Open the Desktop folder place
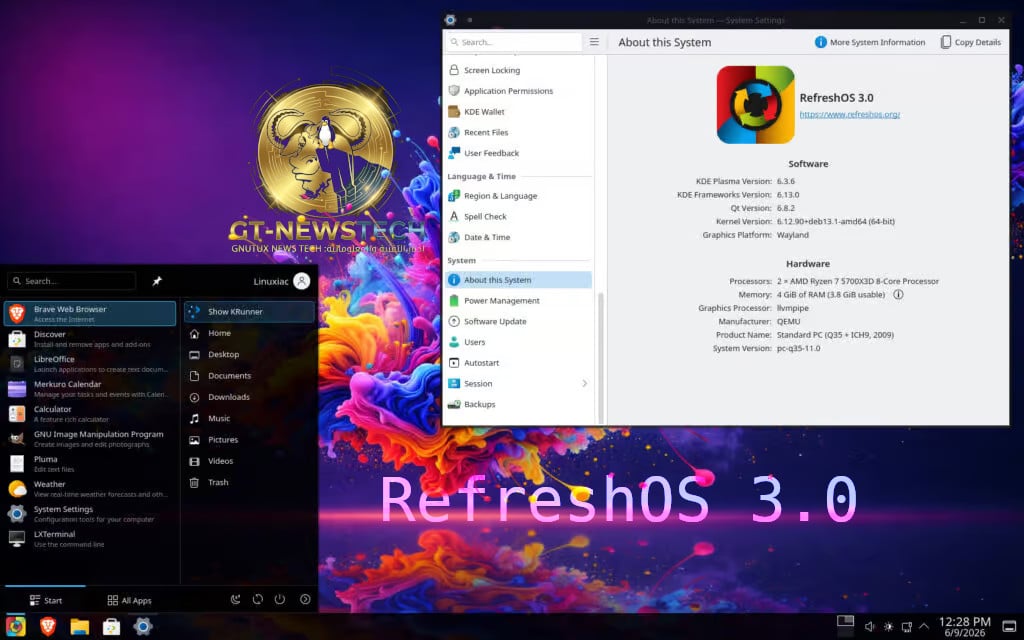1024x640 pixels. click(x=249, y=355)
